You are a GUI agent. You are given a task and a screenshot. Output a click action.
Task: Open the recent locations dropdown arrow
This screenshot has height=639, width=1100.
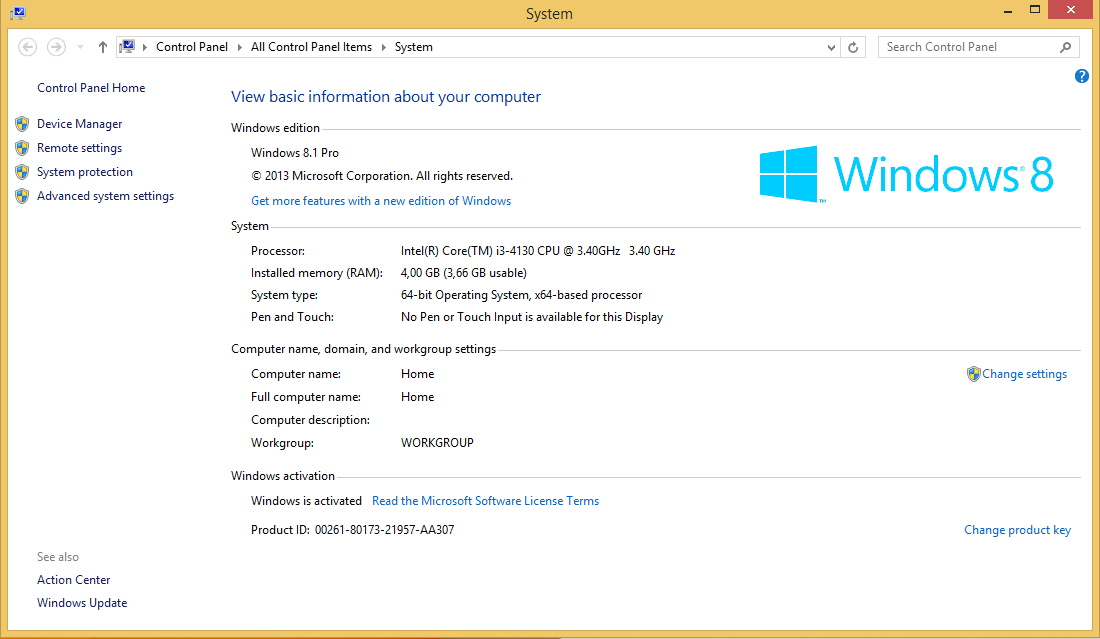coord(81,47)
